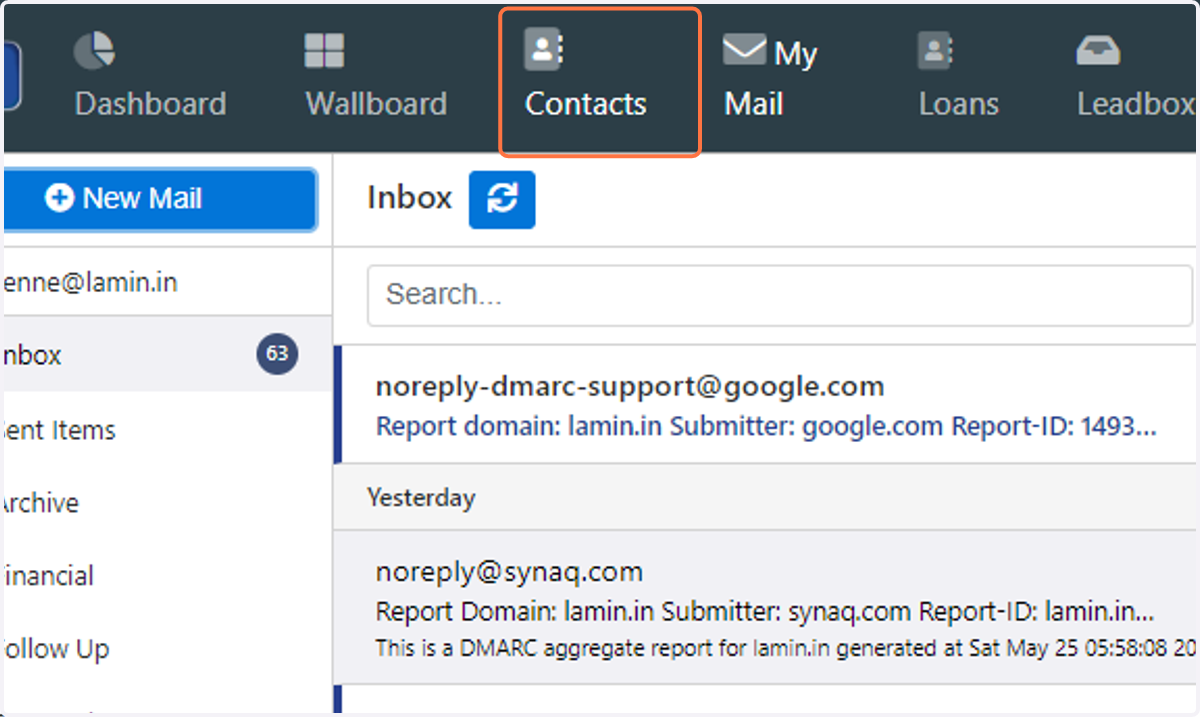1200x717 pixels.
Task: Open the Follow Up folder
Action: (x=168, y=649)
